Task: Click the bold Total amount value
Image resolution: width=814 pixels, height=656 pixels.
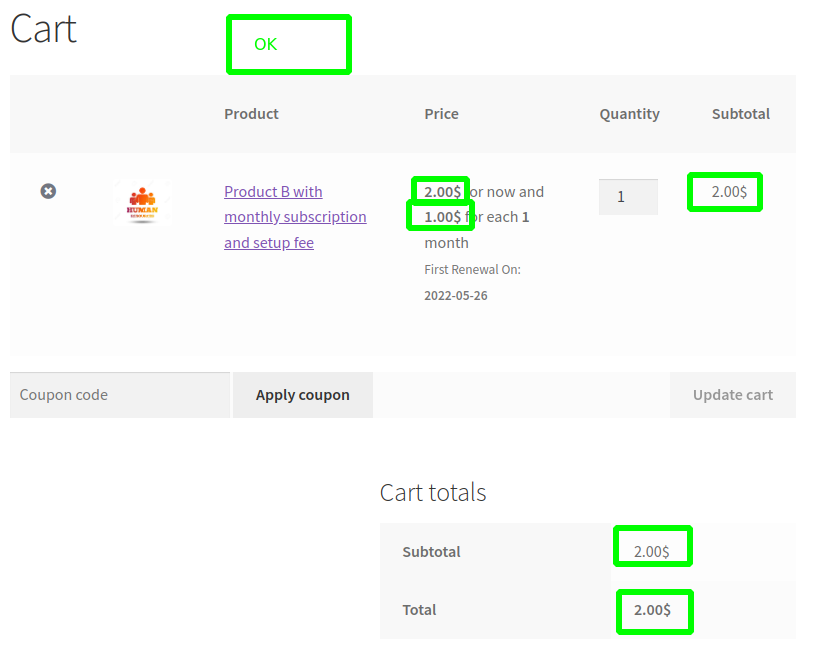Action: [x=652, y=610]
